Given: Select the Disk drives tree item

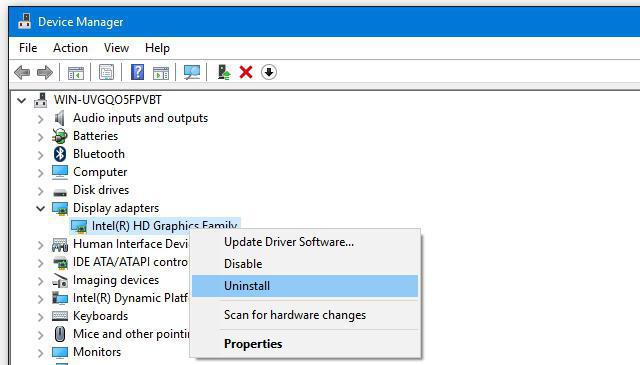Looking at the screenshot, I should 101,190.
